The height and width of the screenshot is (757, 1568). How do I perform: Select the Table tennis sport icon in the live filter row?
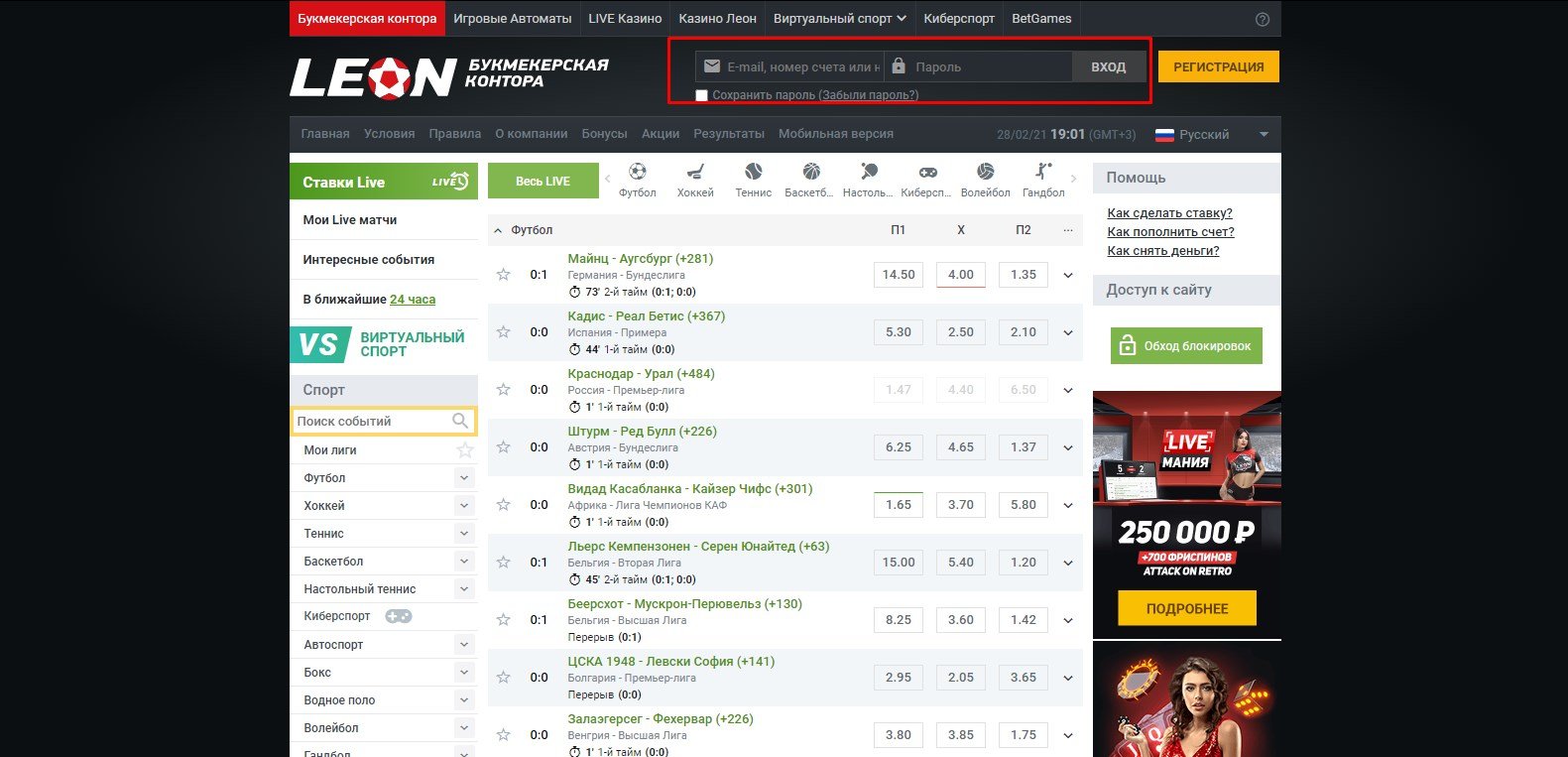pos(869,172)
